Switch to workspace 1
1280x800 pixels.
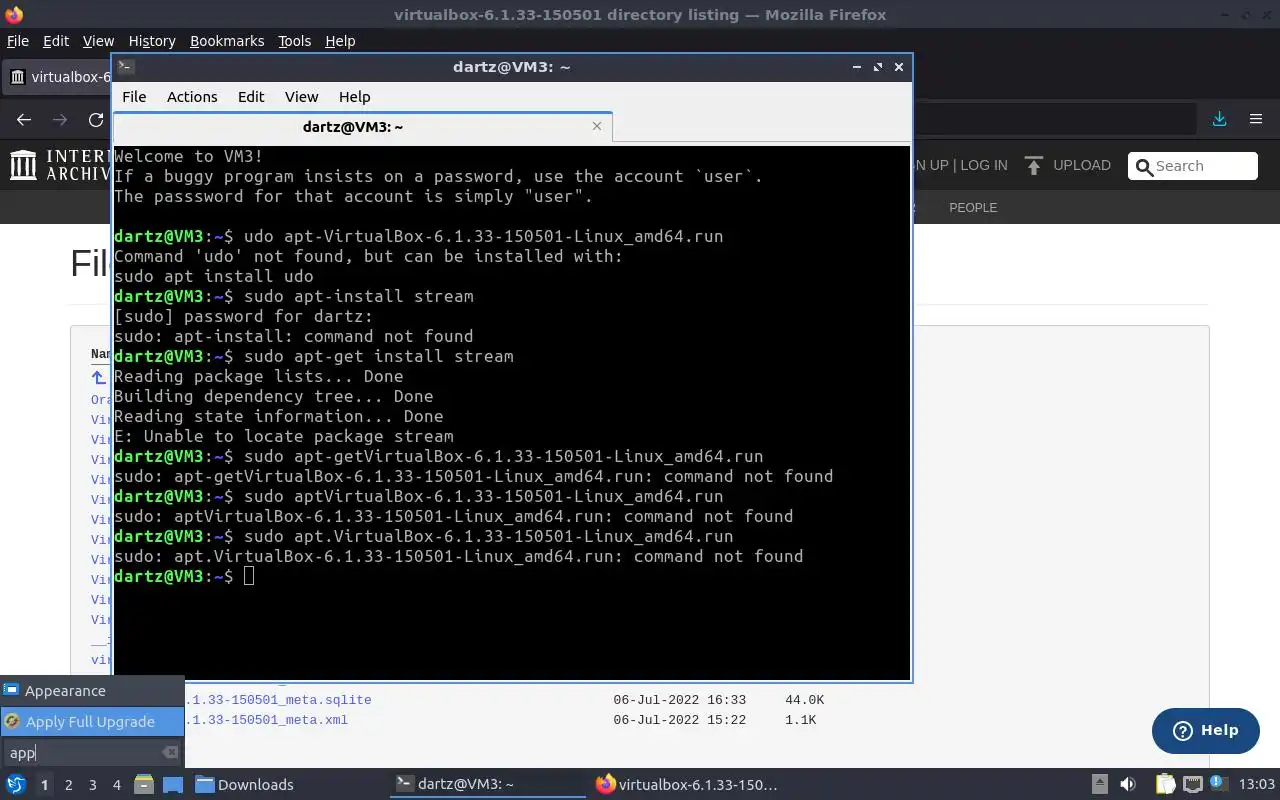(44, 785)
